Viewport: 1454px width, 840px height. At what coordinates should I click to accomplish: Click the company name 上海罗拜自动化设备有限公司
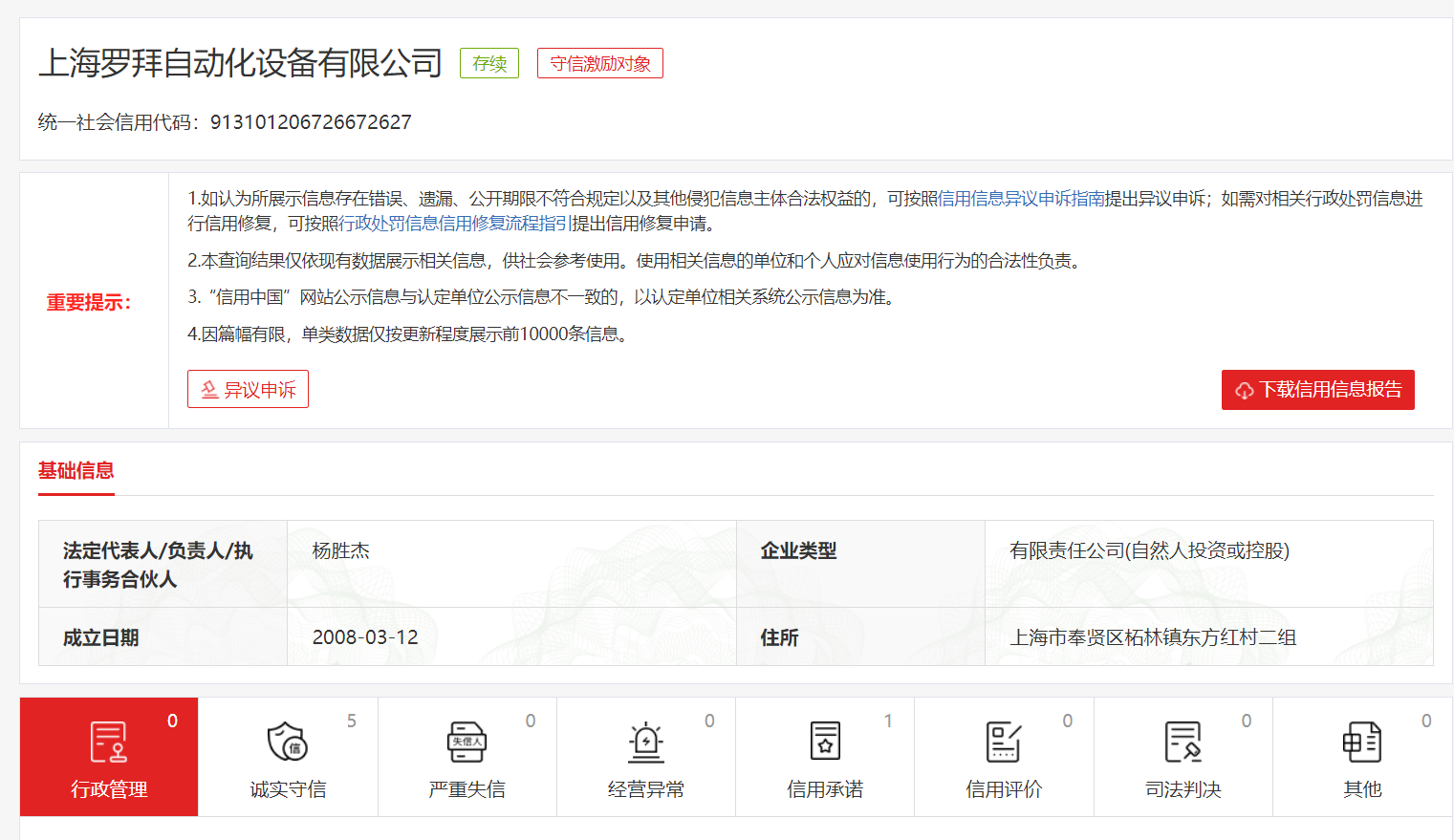(240, 63)
